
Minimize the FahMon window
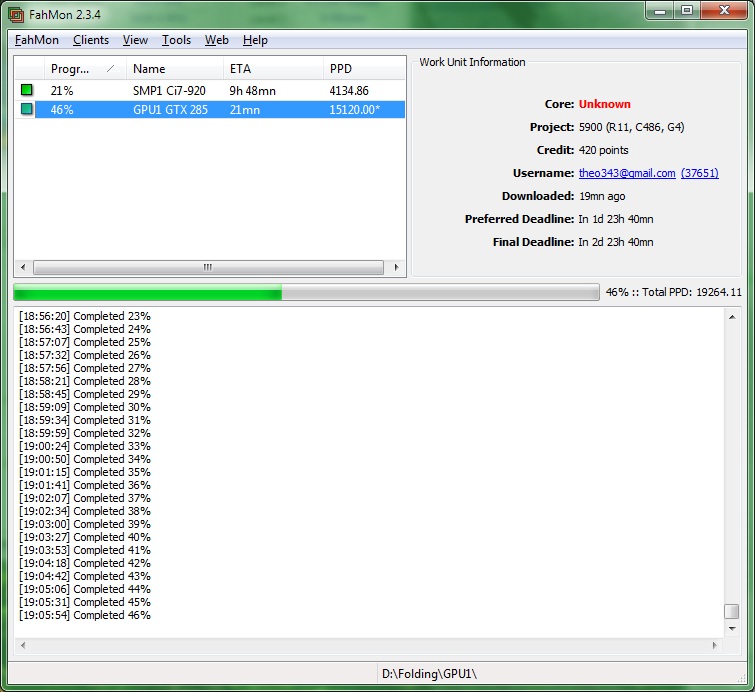[660, 12]
